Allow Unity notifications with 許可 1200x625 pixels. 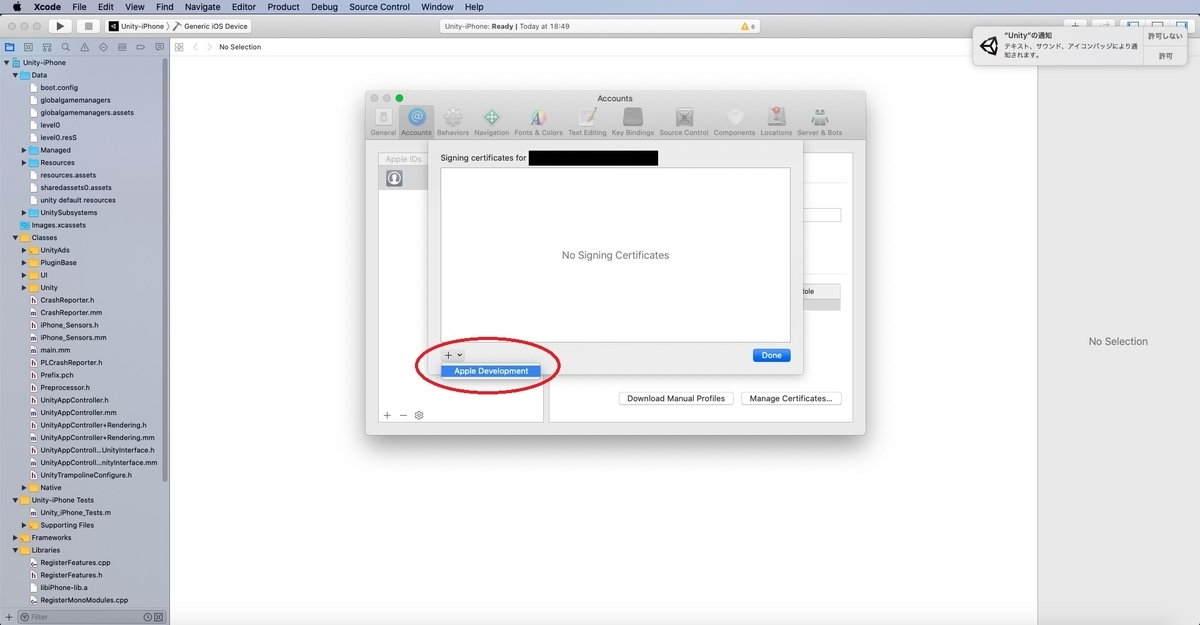pos(1166,56)
